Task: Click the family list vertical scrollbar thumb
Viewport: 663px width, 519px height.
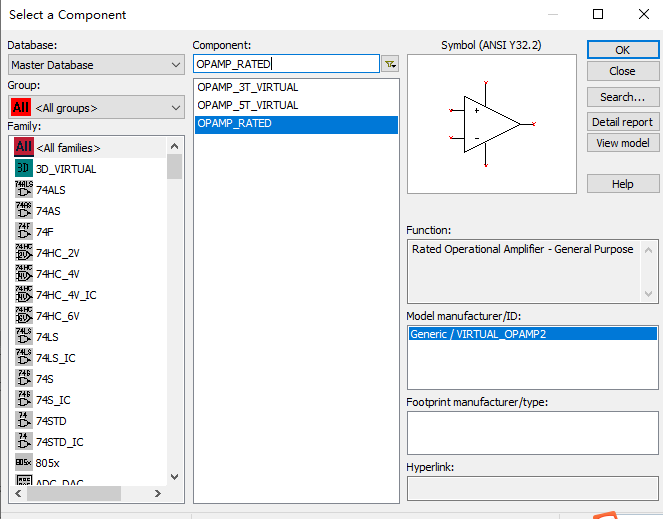Action: point(175,167)
